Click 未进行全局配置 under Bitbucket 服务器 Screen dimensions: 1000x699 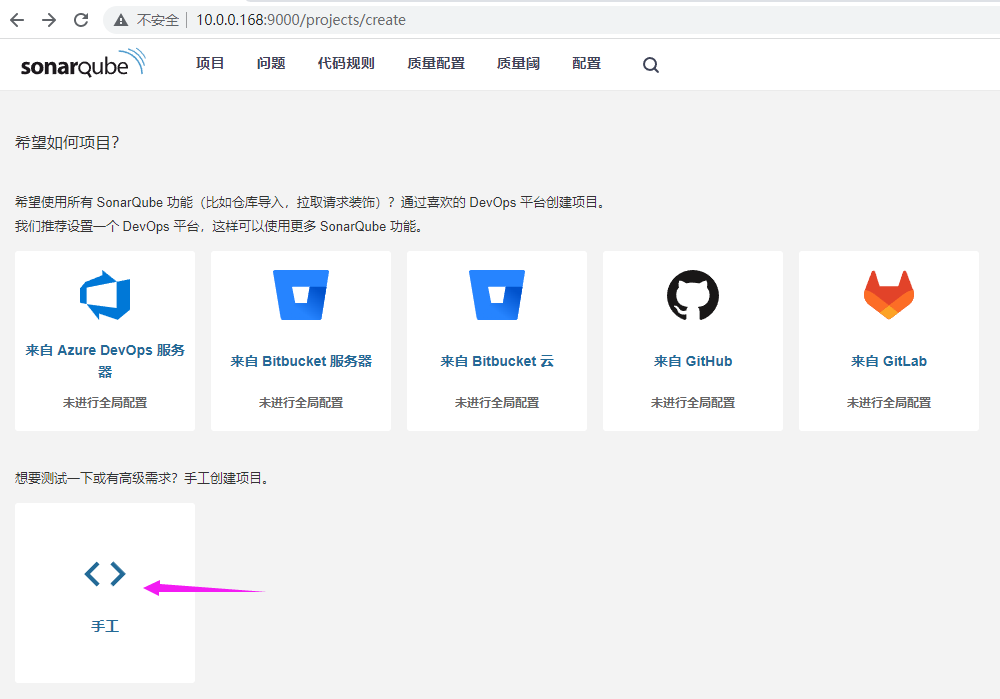click(x=301, y=402)
